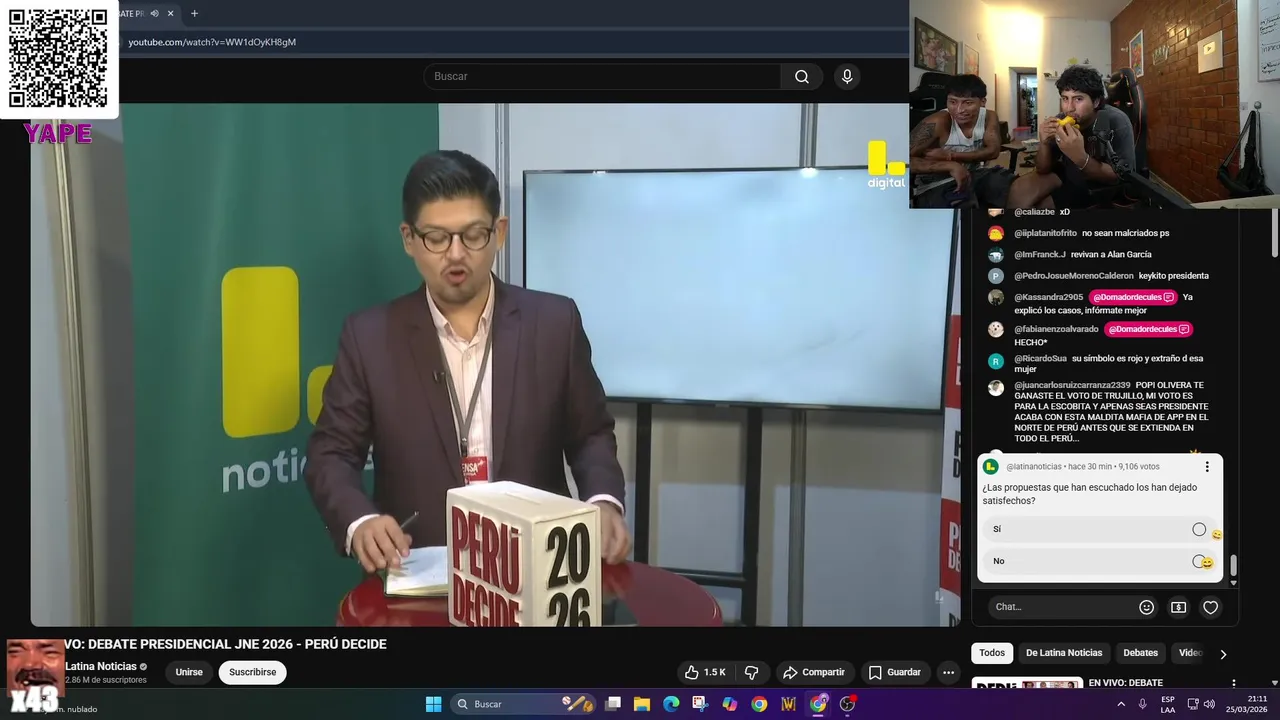Open more actions ellipsis next to Guardar
This screenshot has height=720, width=1280.
point(948,672)
